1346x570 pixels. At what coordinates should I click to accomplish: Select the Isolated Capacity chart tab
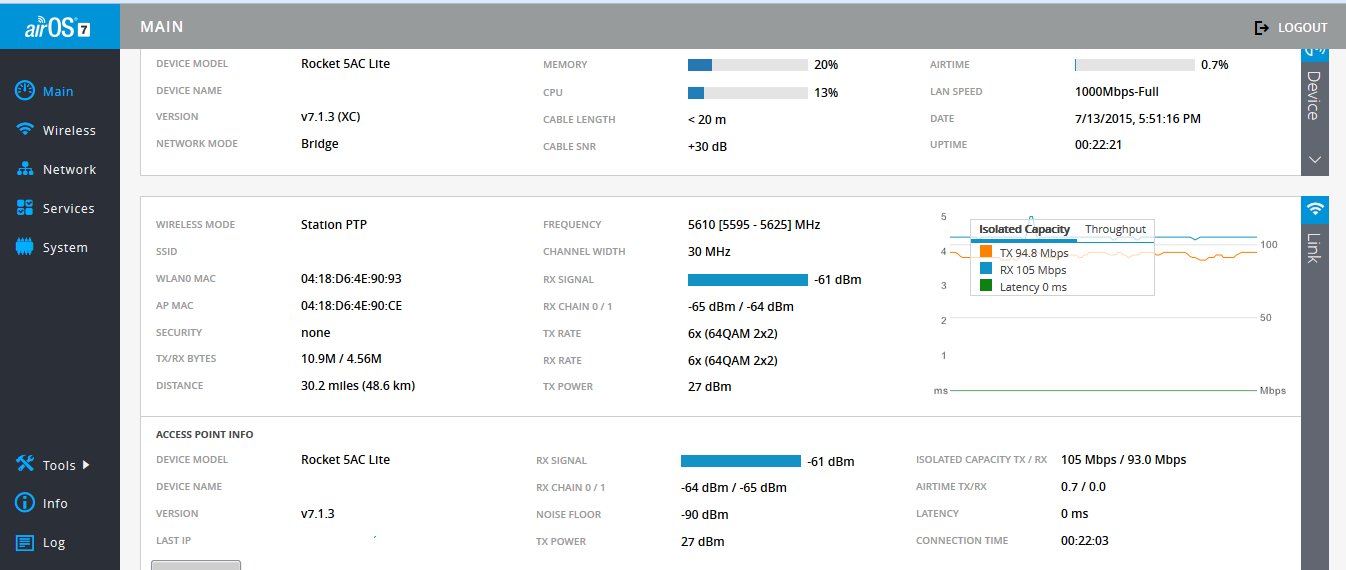tap(1024, 229)
